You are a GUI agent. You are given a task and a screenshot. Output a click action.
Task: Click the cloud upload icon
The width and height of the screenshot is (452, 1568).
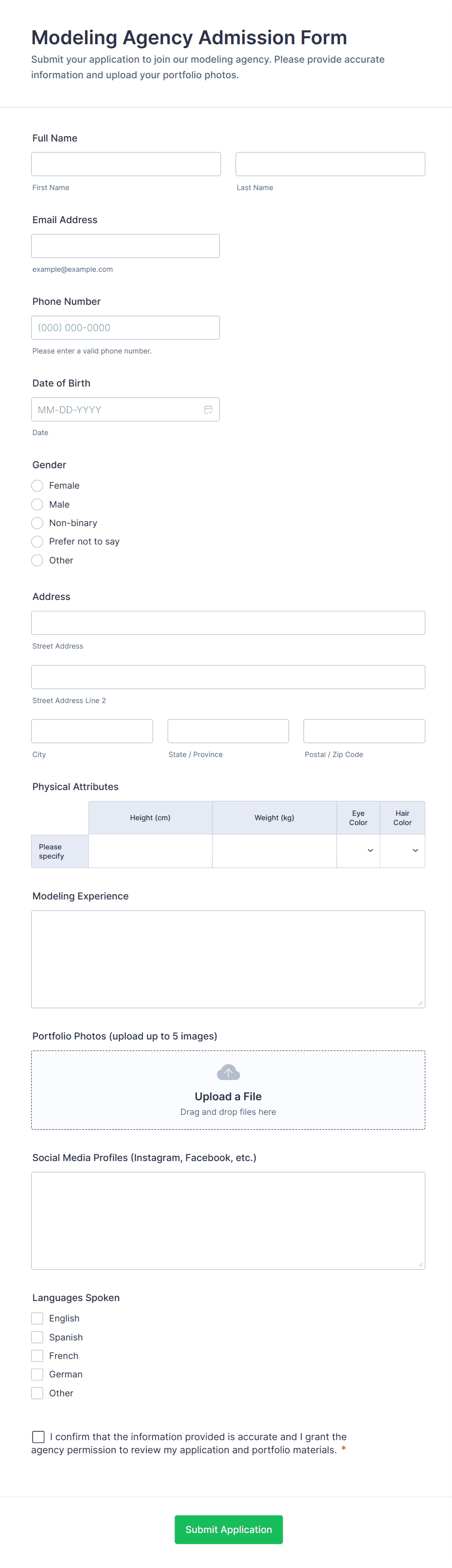point(228,1072)
